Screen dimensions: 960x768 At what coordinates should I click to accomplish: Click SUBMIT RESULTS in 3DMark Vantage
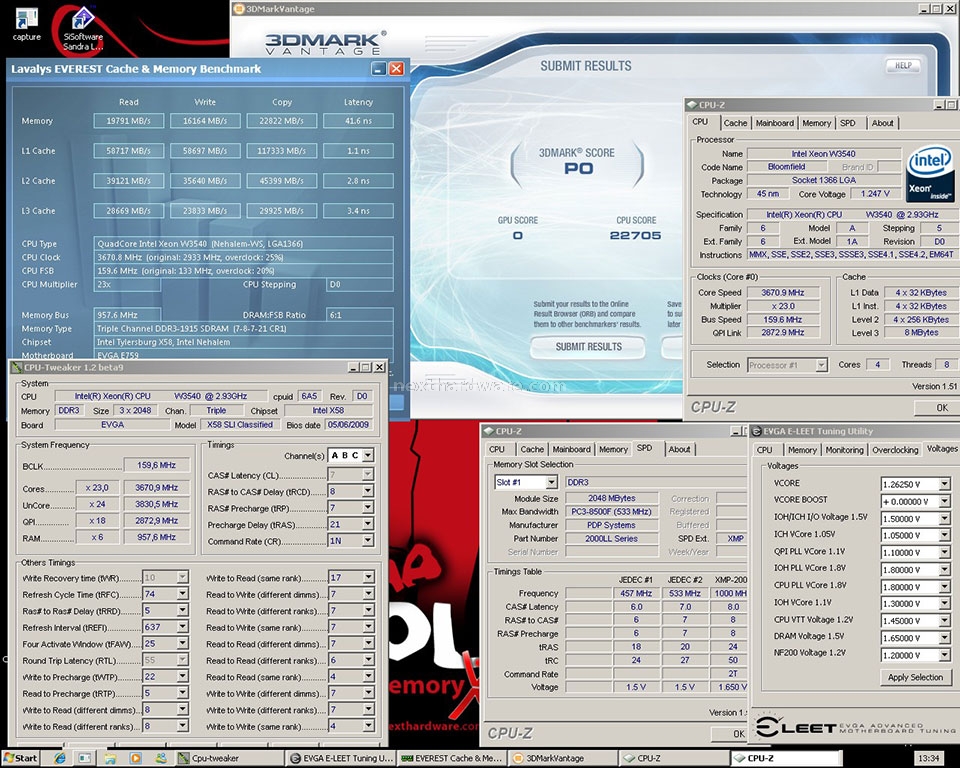coord(588,347)
